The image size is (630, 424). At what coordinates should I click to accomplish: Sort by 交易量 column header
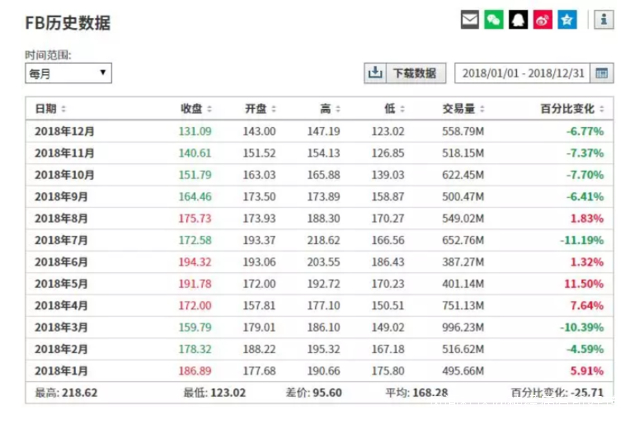tap(466, 109)
